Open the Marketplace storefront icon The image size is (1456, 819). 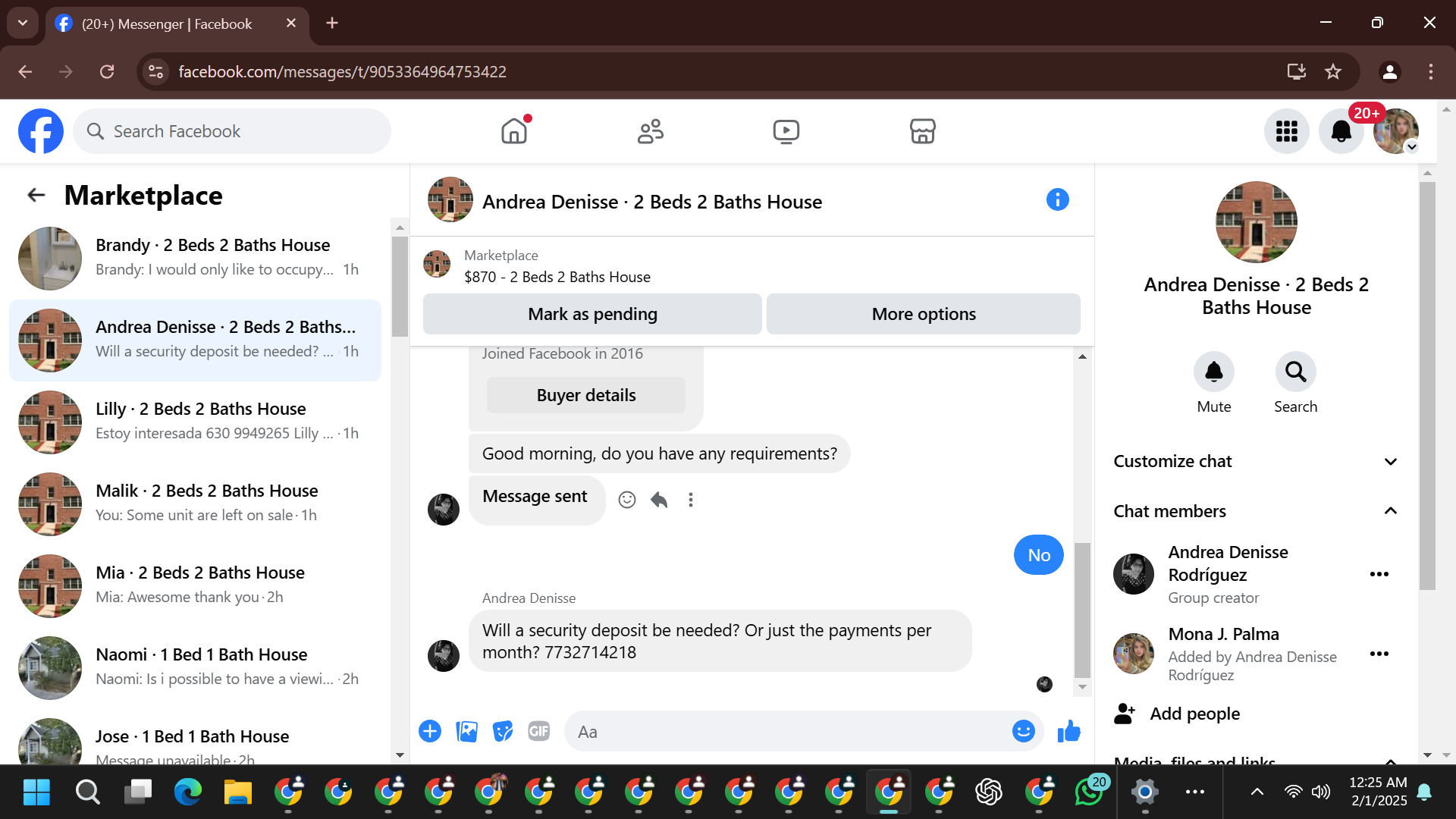pyautogui.click(x=922, y=131)
